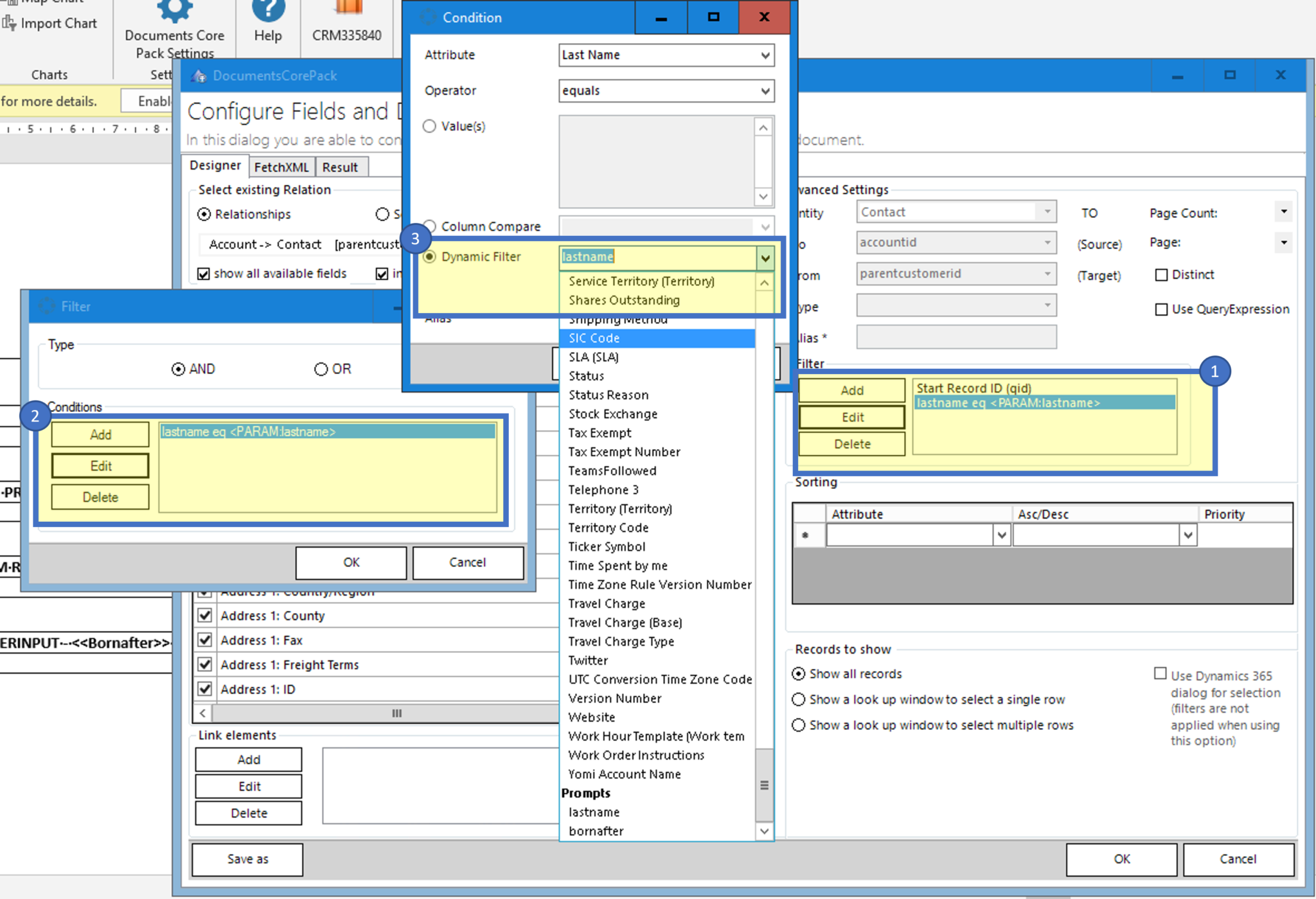Switch to the FetchXML tab
Viewport: 1316px width, 899px height.
tap(281, 166)
